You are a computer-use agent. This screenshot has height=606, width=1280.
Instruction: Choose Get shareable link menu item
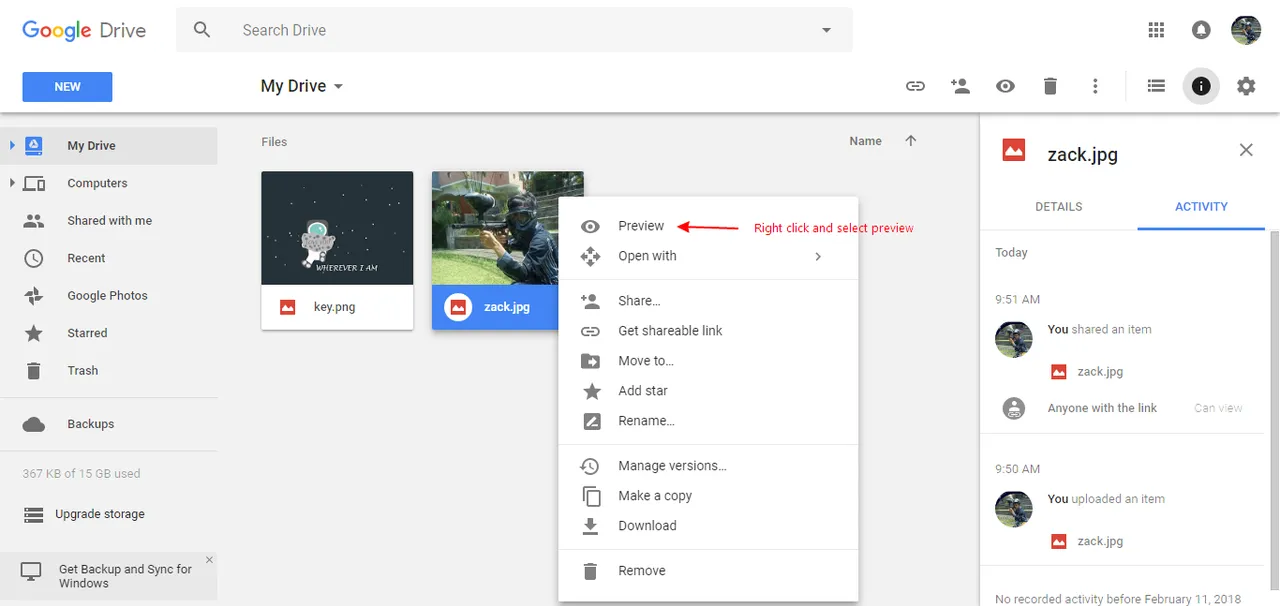pyautogui.click(x=709, y=331)
